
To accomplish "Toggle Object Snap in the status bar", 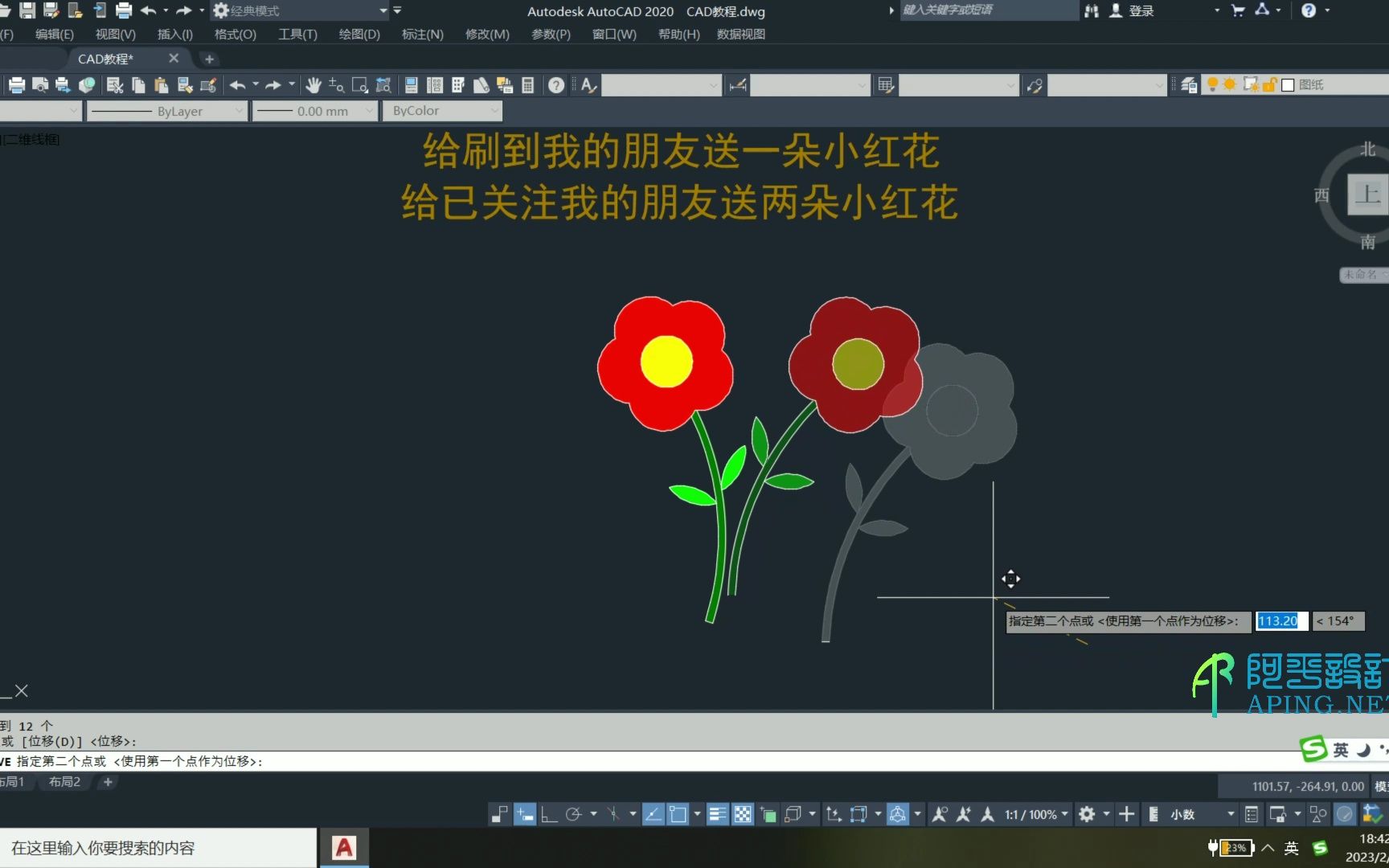I will point(678,814).
